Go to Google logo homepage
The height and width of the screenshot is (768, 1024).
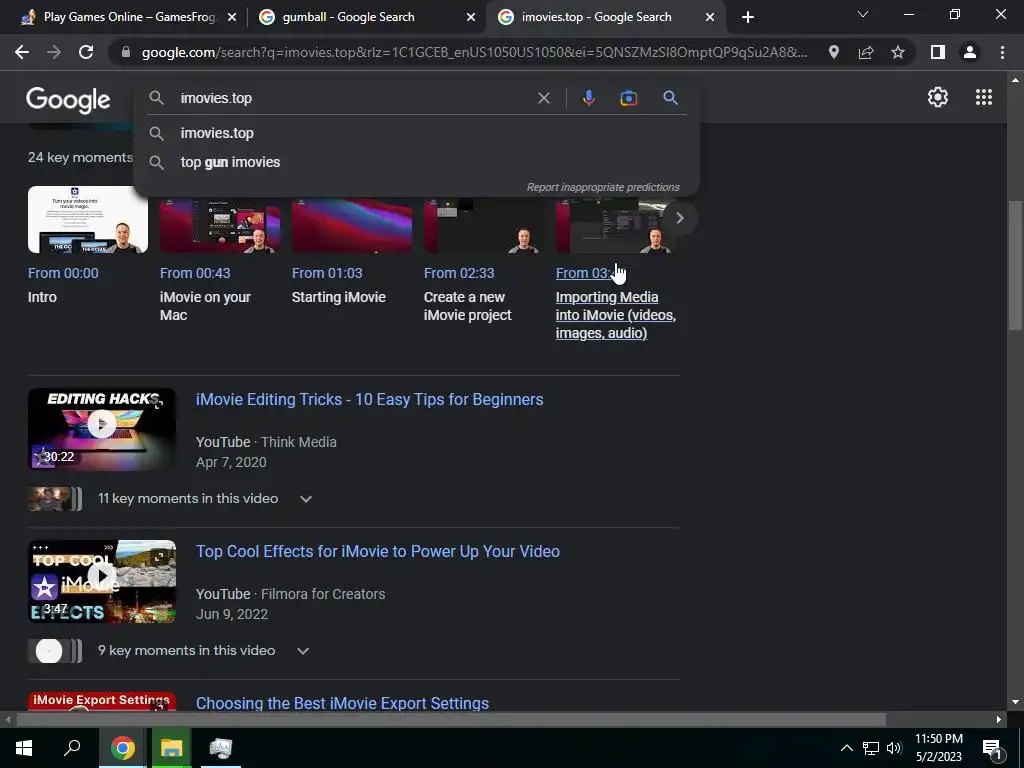tap(68, 99)
